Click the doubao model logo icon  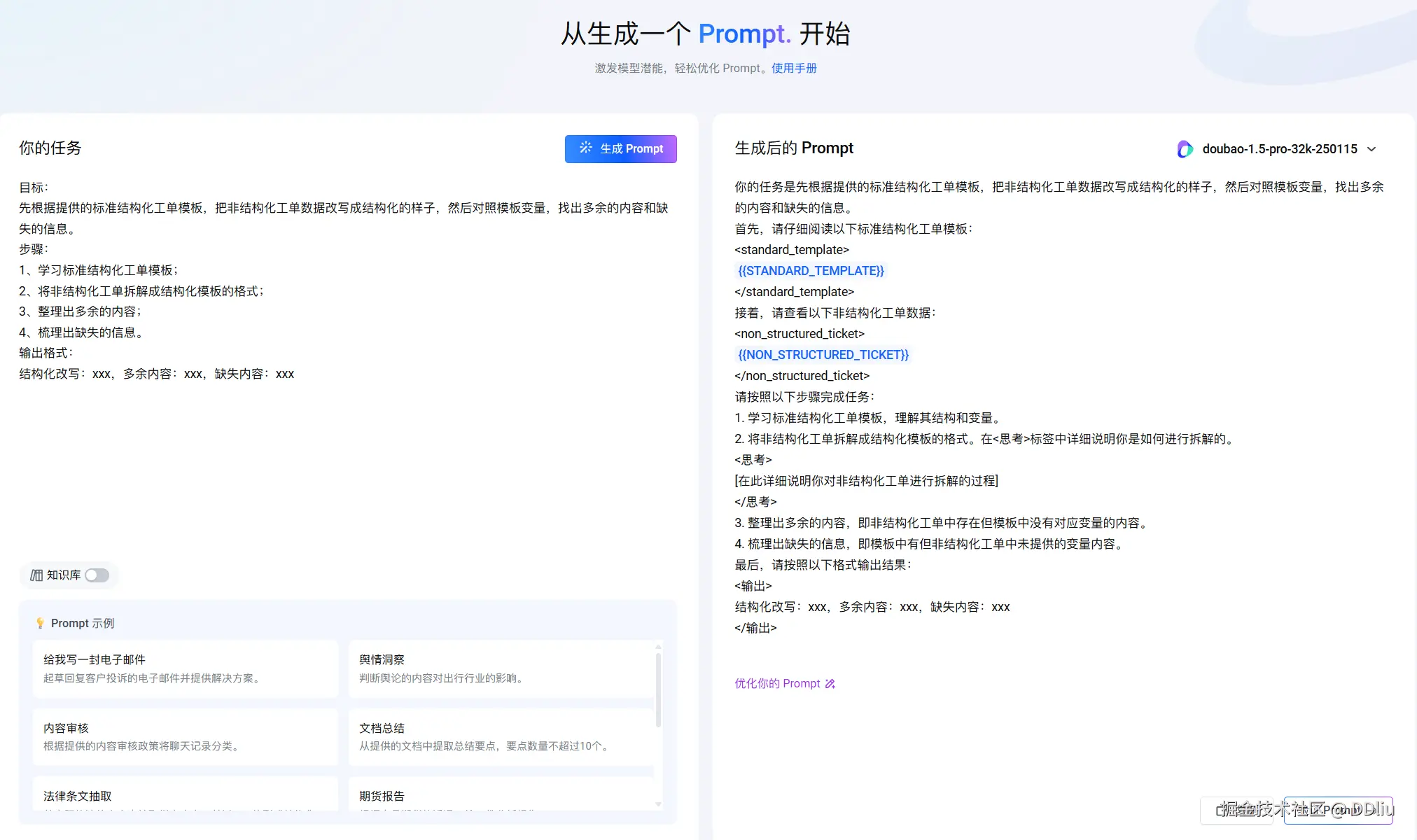click(x=1185, y=148)
